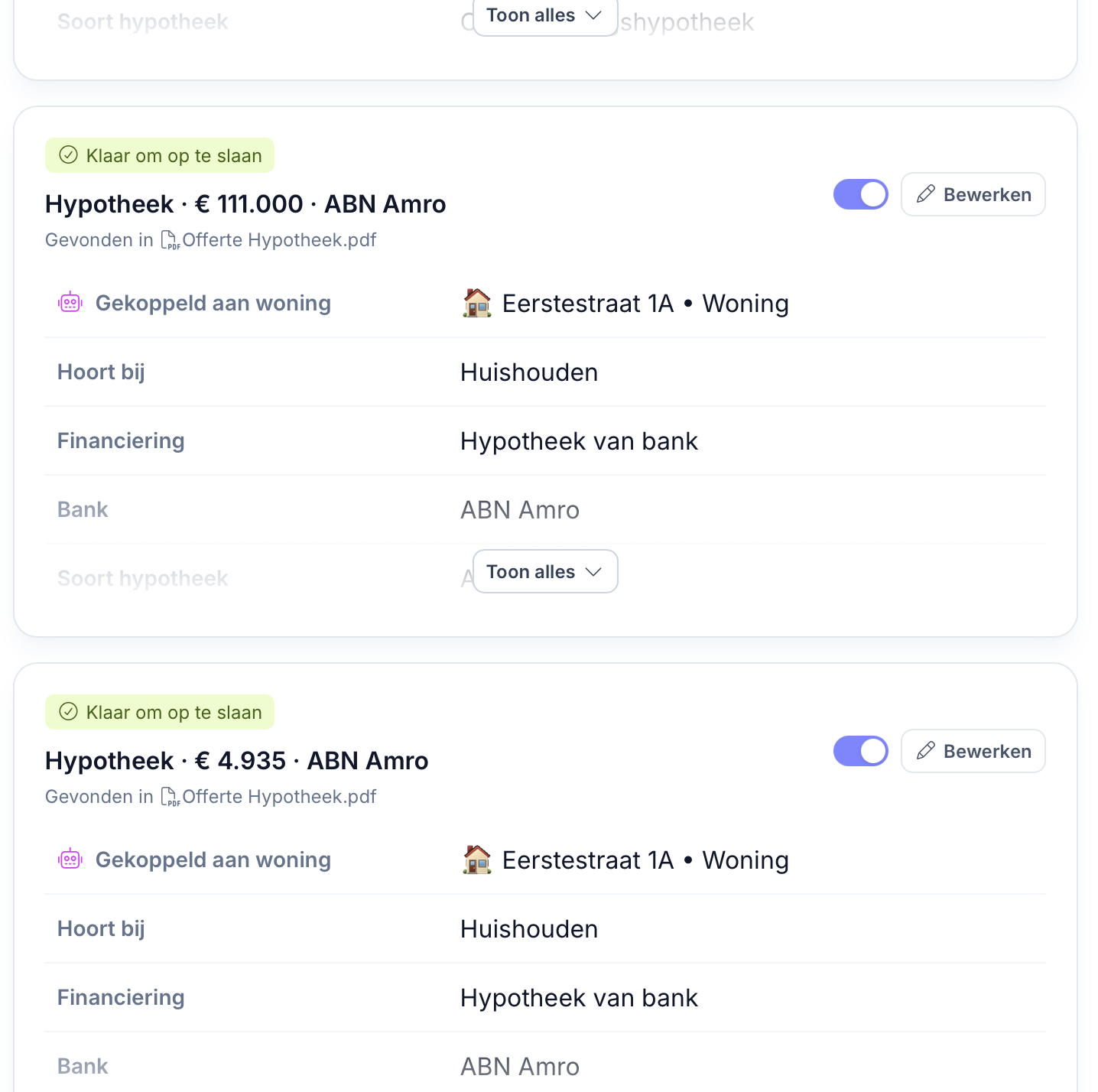
Task: Click Hypotheek van bank in € 111.000 card
Action: (579, 441)
